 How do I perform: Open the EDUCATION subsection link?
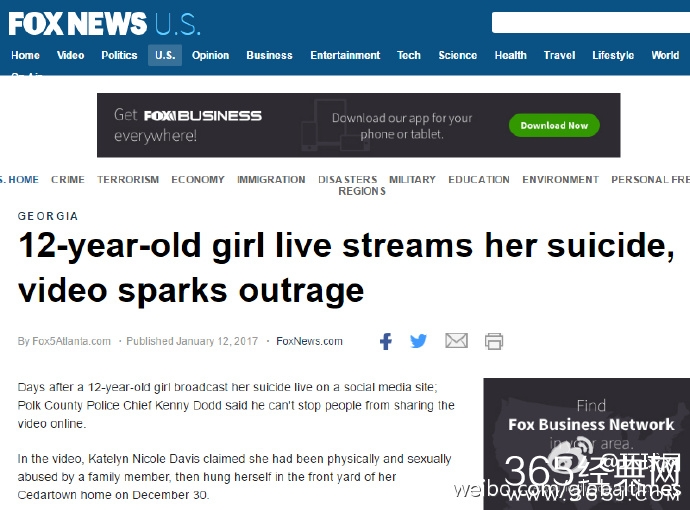click(479, 180)
